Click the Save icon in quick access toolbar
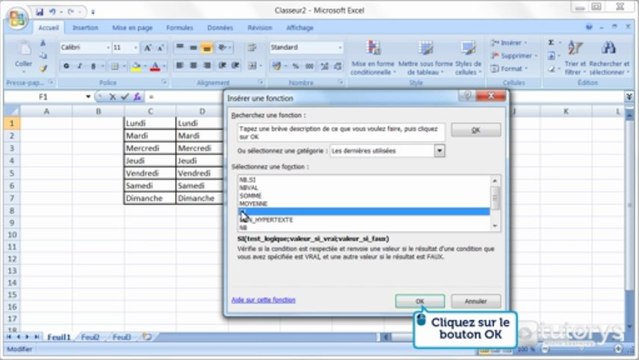Image resolution: width=639 pixels, height=360 pixels. pyautogui.click(x=40, y=12)
